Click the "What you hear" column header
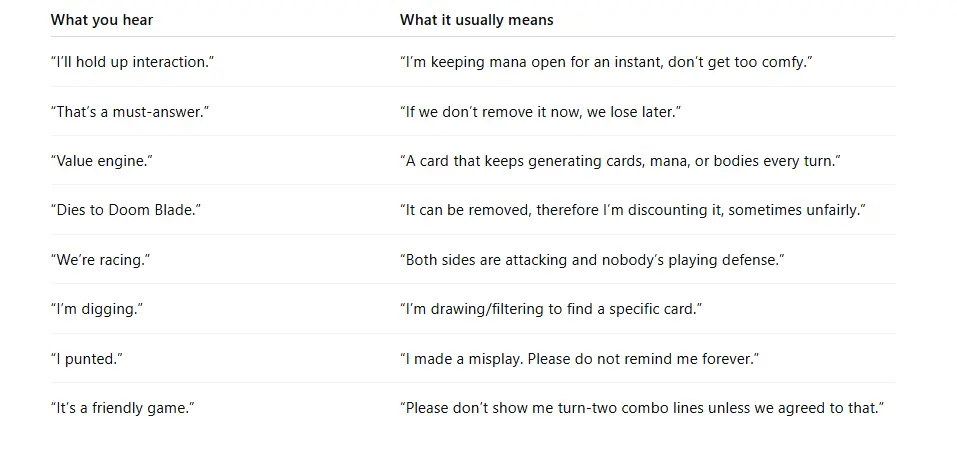Image resolution: width=957 pixels, height=452 pixels. coord(102,20)
